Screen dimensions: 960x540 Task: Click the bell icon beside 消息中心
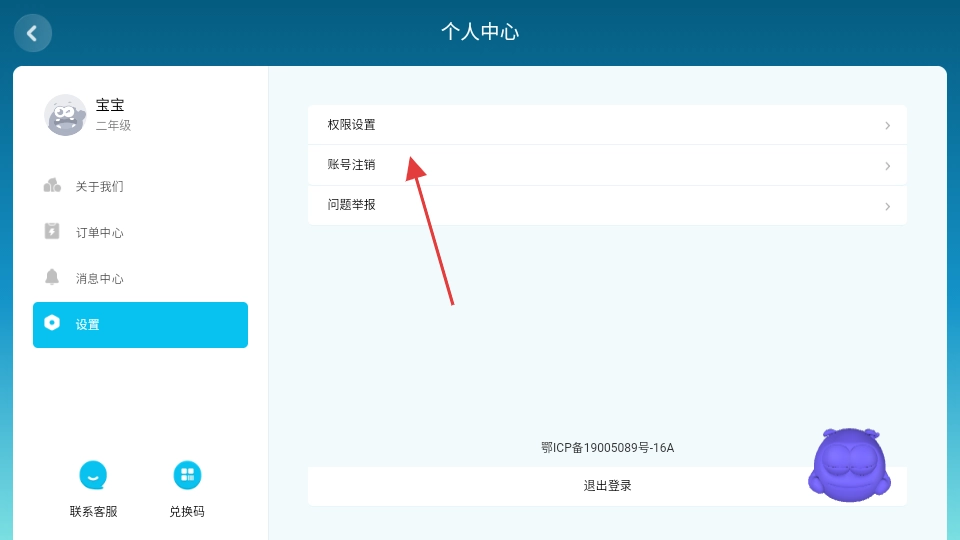click(x=52, y=277)
